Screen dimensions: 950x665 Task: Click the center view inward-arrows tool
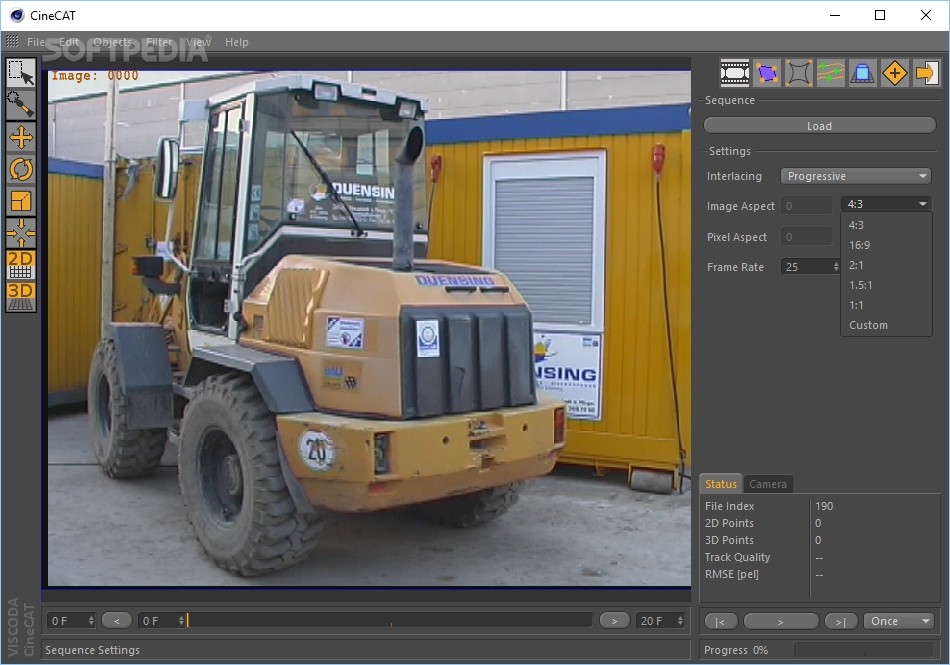point(21,233)
